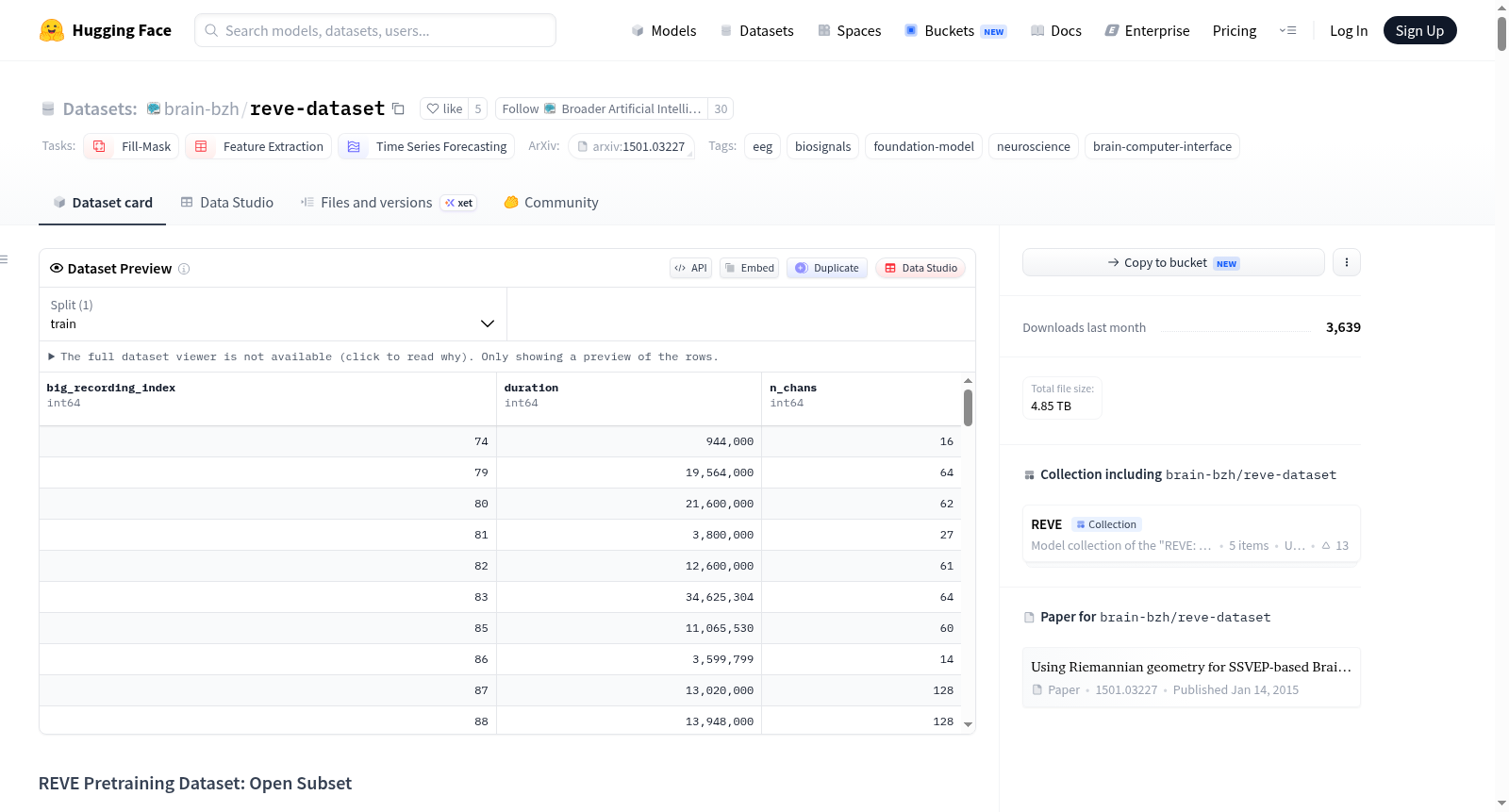Open the expanded navigation menu icon
Screen dimensions: 1509x812
coord(1287,31)
